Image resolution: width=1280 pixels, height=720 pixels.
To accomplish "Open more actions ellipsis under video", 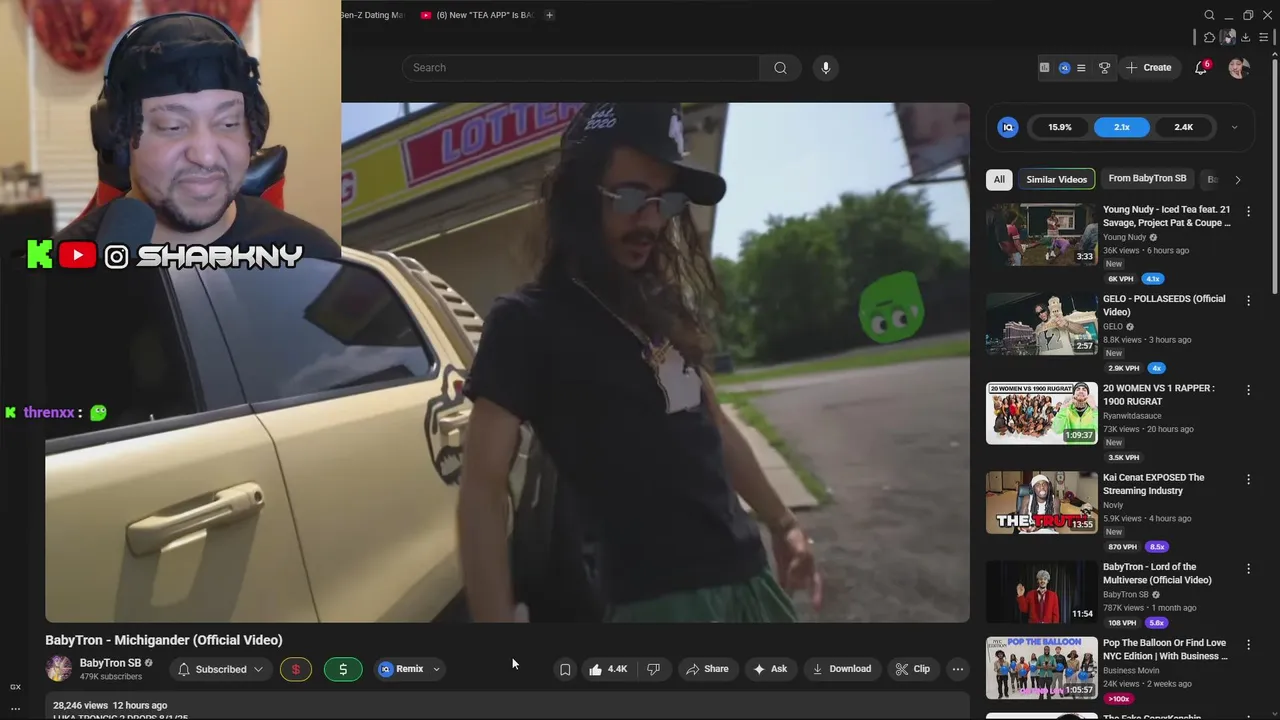I will (x=958, y=669).
